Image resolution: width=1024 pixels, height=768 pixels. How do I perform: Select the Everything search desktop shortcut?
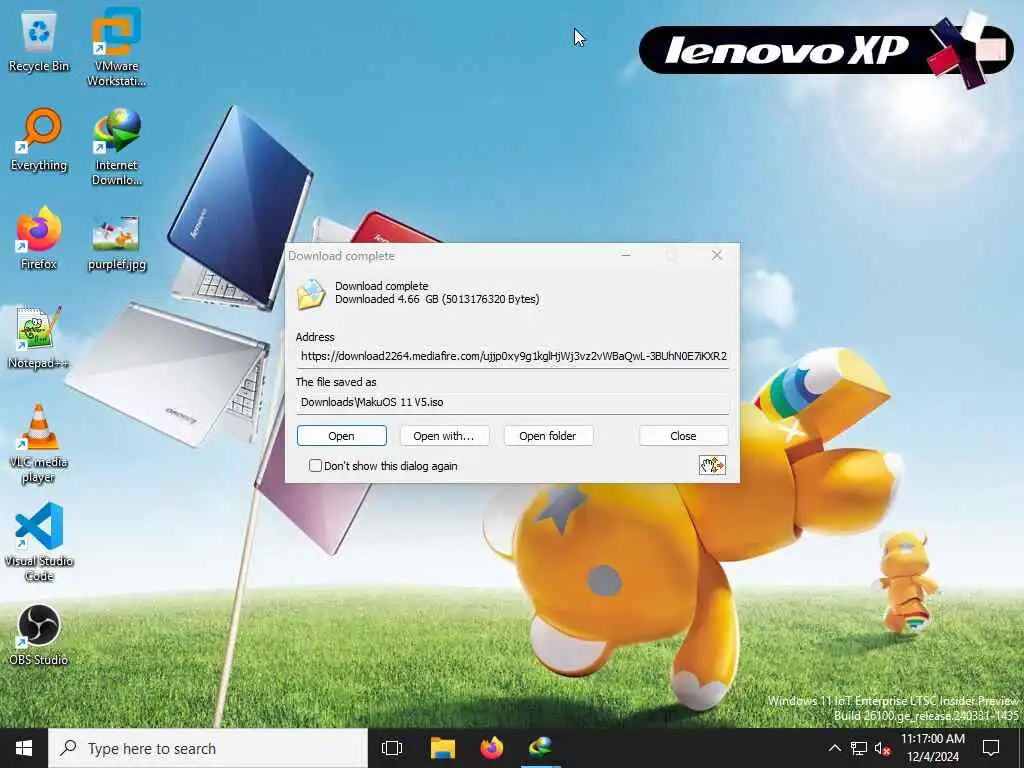tap(39, 140)
